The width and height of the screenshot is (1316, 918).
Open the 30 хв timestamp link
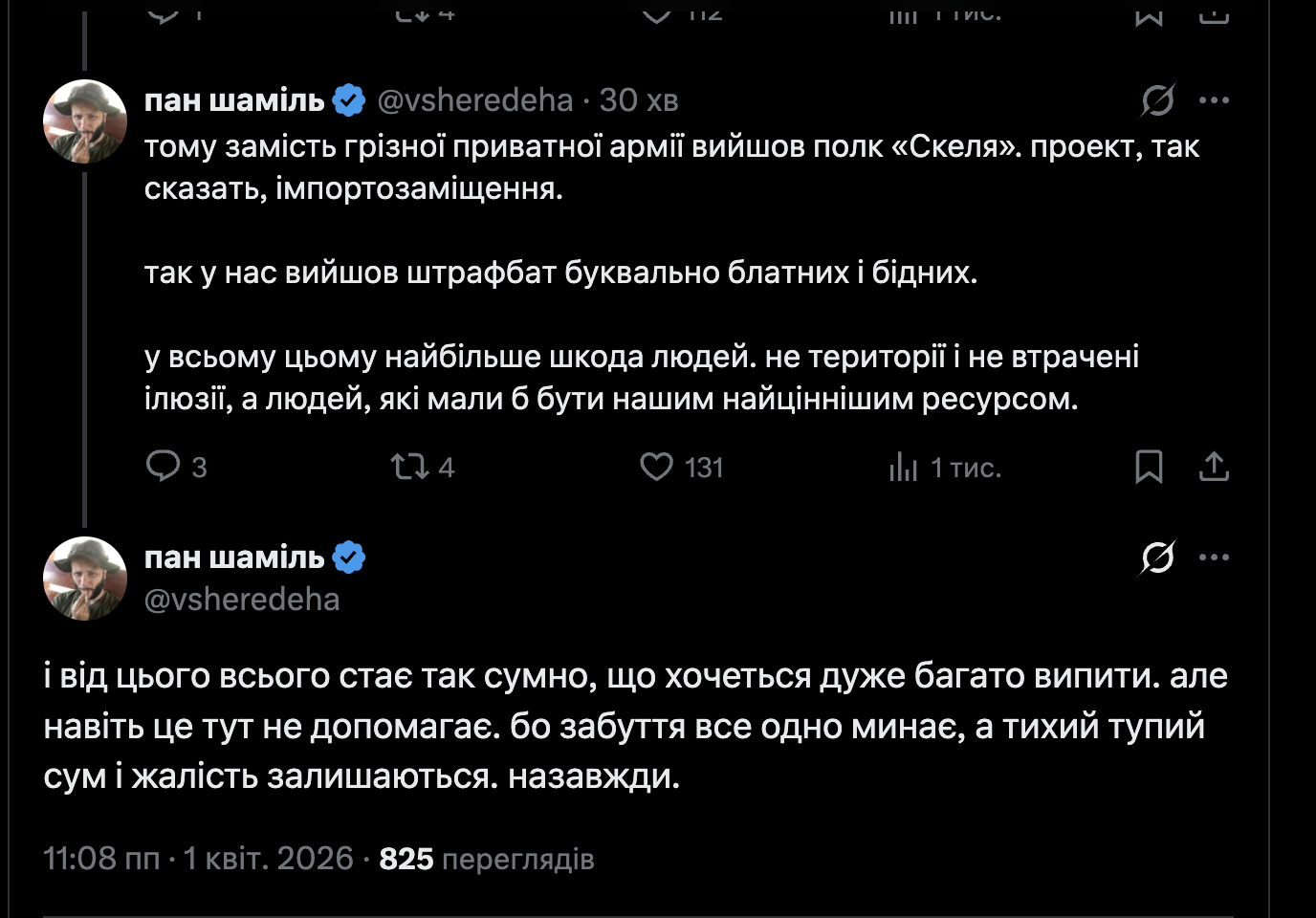click(639, 99)
